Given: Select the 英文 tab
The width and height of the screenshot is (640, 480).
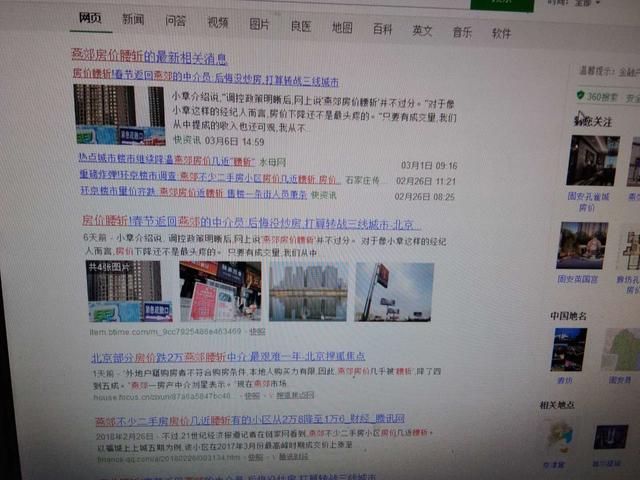Looking at the screenshot, I should click(x=422, y=31).
